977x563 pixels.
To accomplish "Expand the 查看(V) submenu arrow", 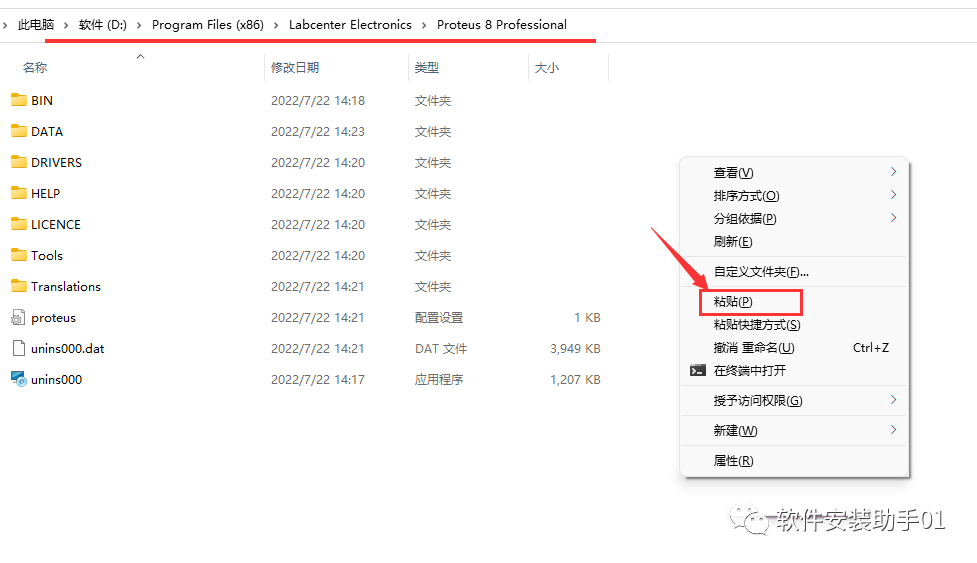I will point(894,172).
